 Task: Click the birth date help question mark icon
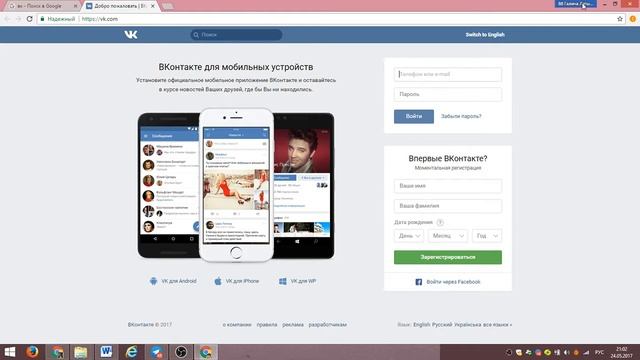pyautogui.click(x=440, y=222)
